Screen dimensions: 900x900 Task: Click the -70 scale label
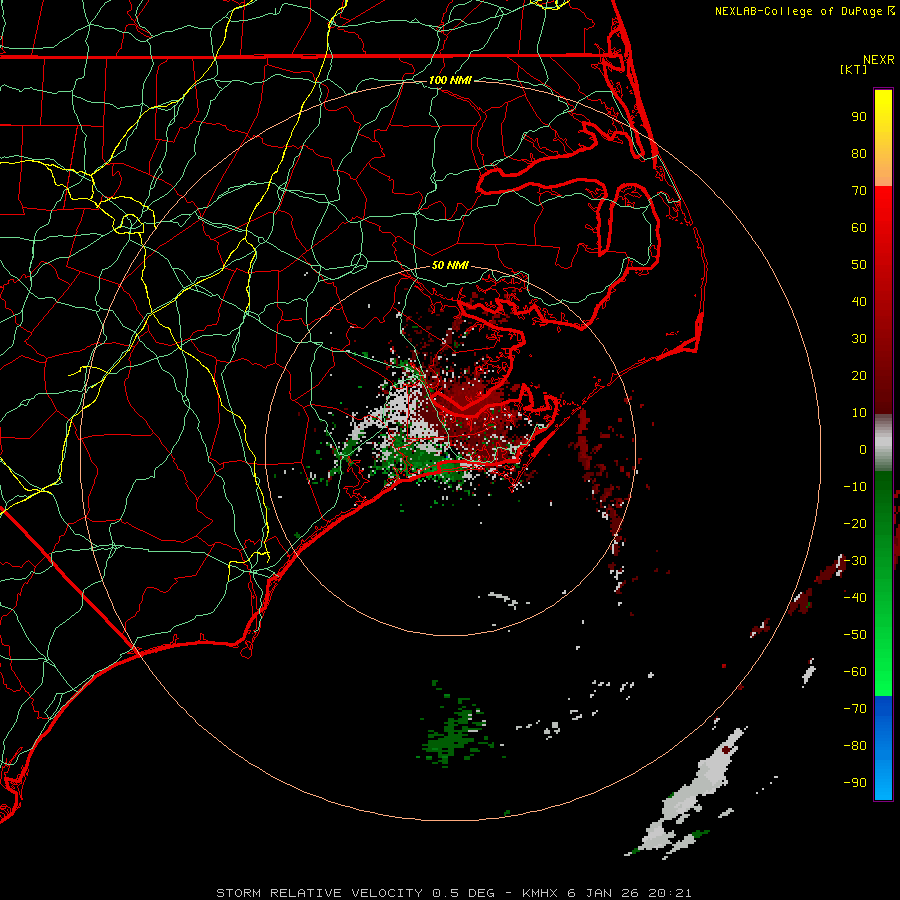tap(855, 709)
